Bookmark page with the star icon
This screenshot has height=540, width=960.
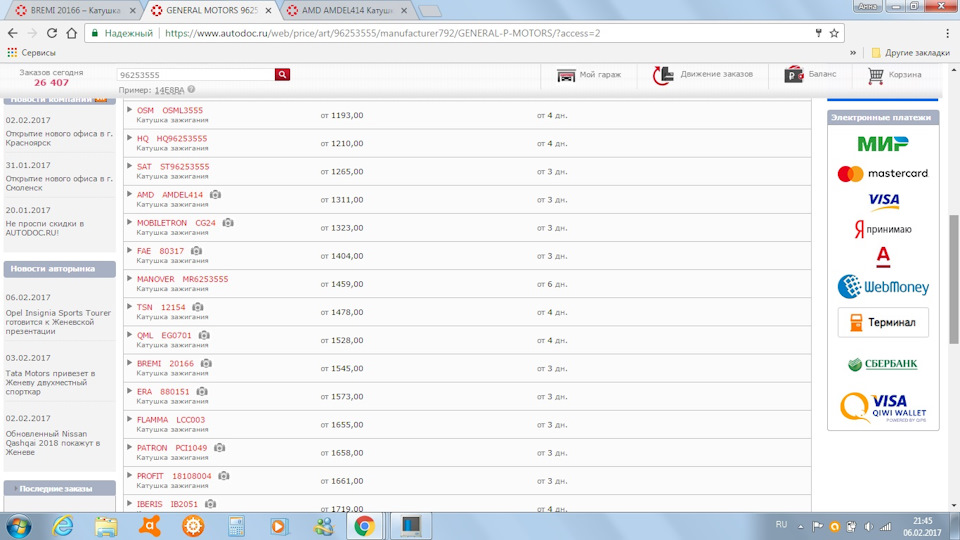coord(834,33)
